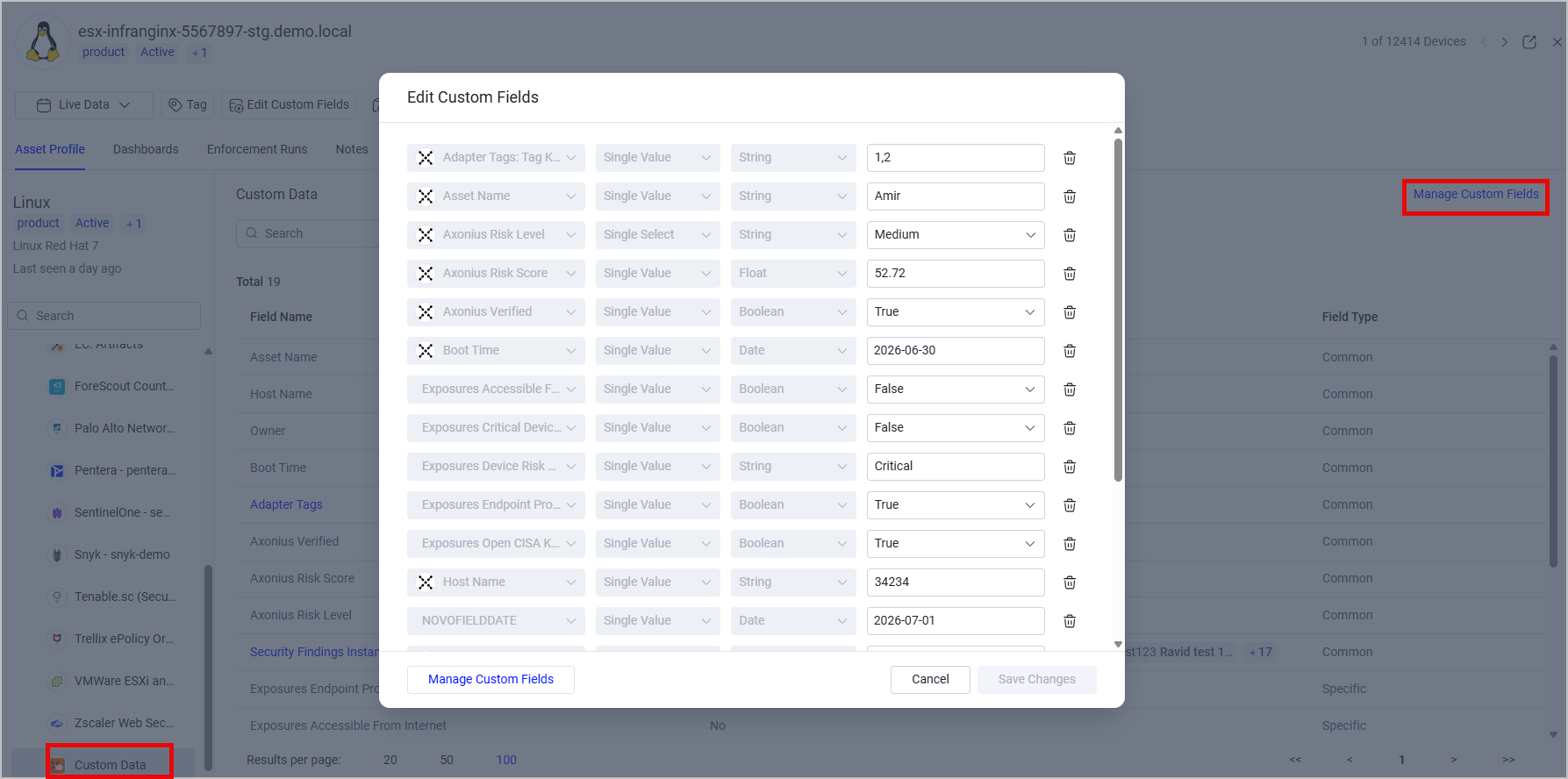Open Boot Time Date type dropdown
This screenshot has width=1568, height=779.
[793, 351]
